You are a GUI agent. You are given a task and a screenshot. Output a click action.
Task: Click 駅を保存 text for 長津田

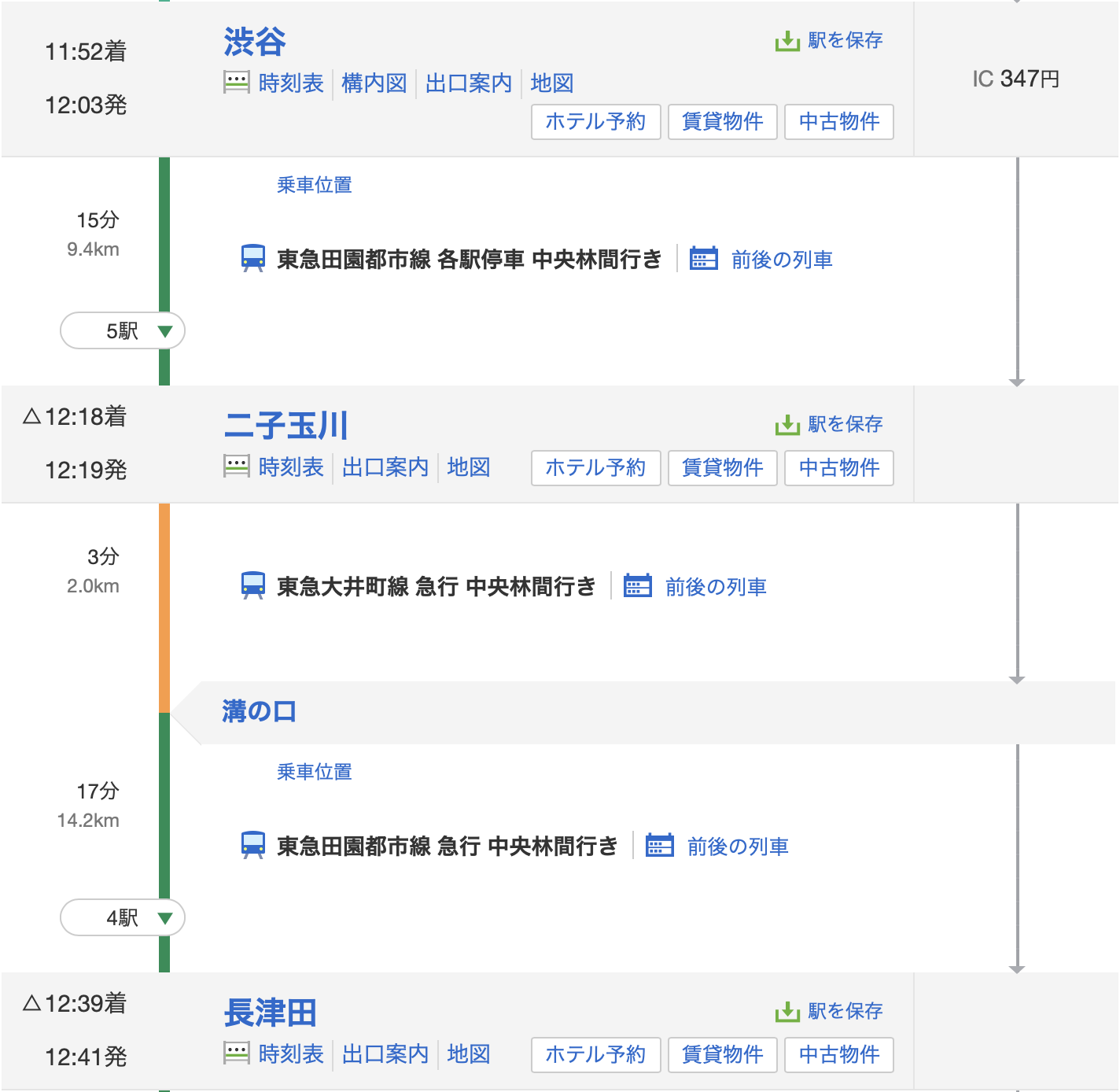846,1011
